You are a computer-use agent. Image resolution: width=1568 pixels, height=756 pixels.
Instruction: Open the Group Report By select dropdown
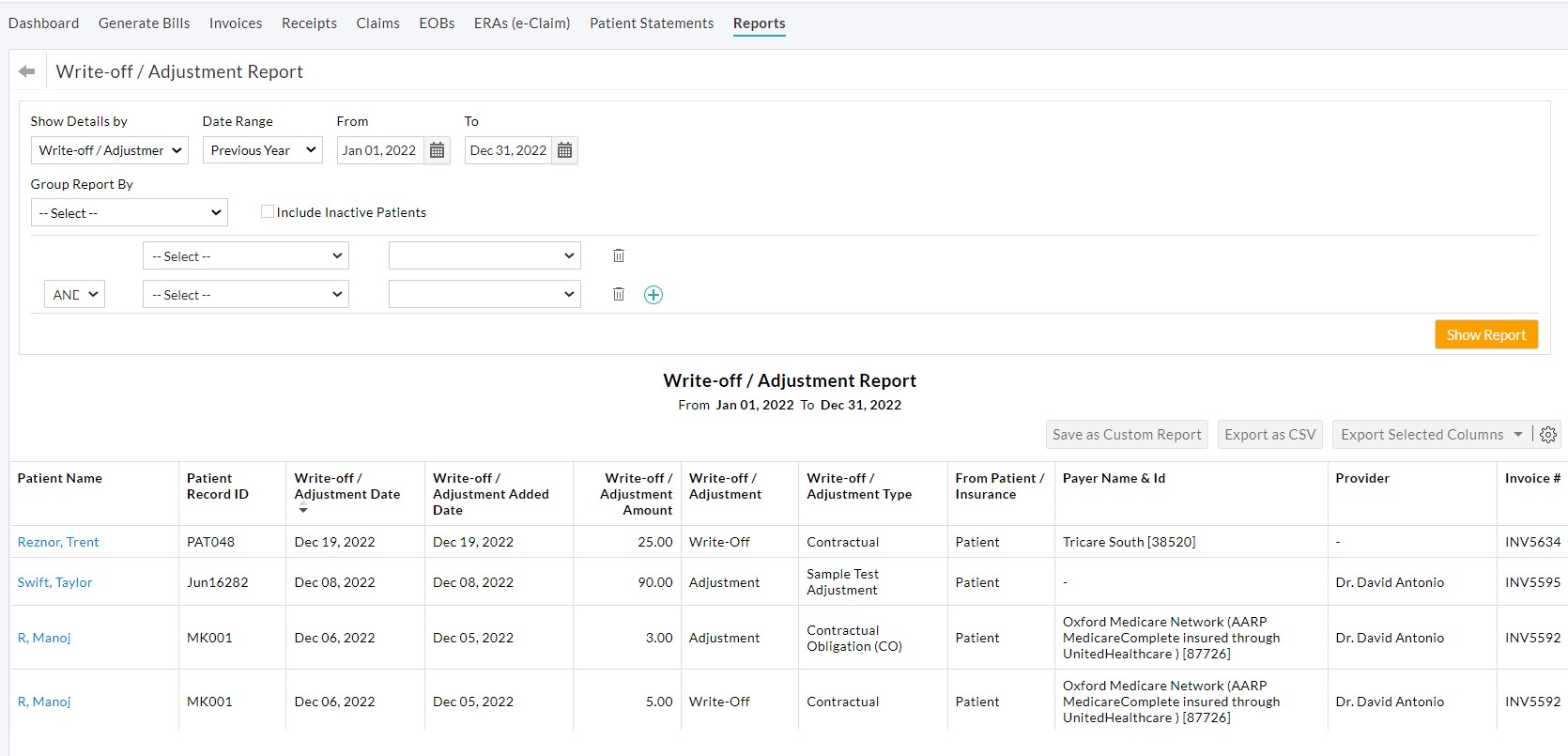130,213
